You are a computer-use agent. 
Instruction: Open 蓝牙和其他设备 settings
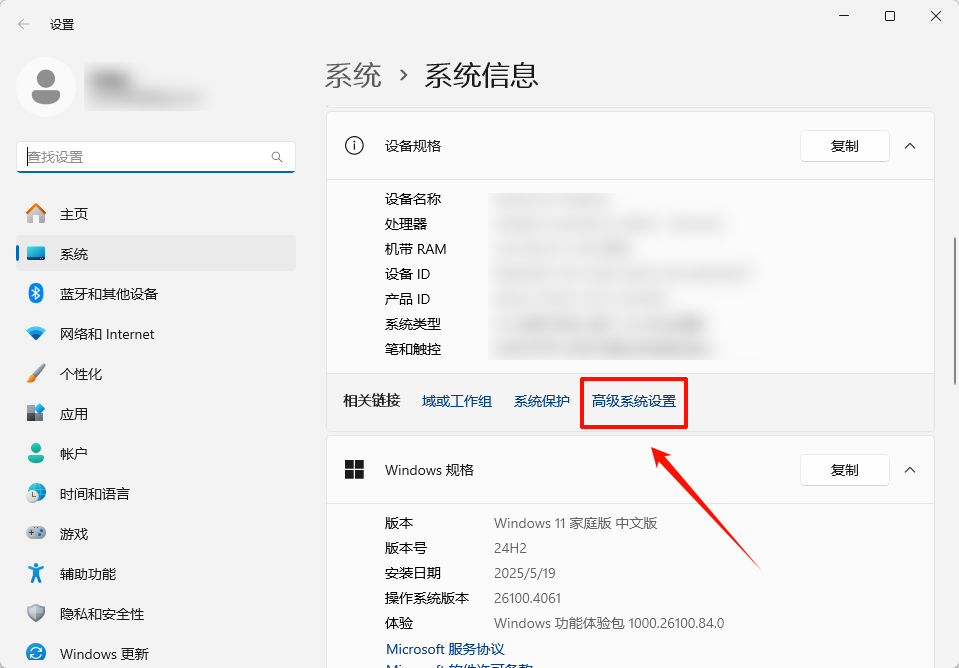(156, 294)
